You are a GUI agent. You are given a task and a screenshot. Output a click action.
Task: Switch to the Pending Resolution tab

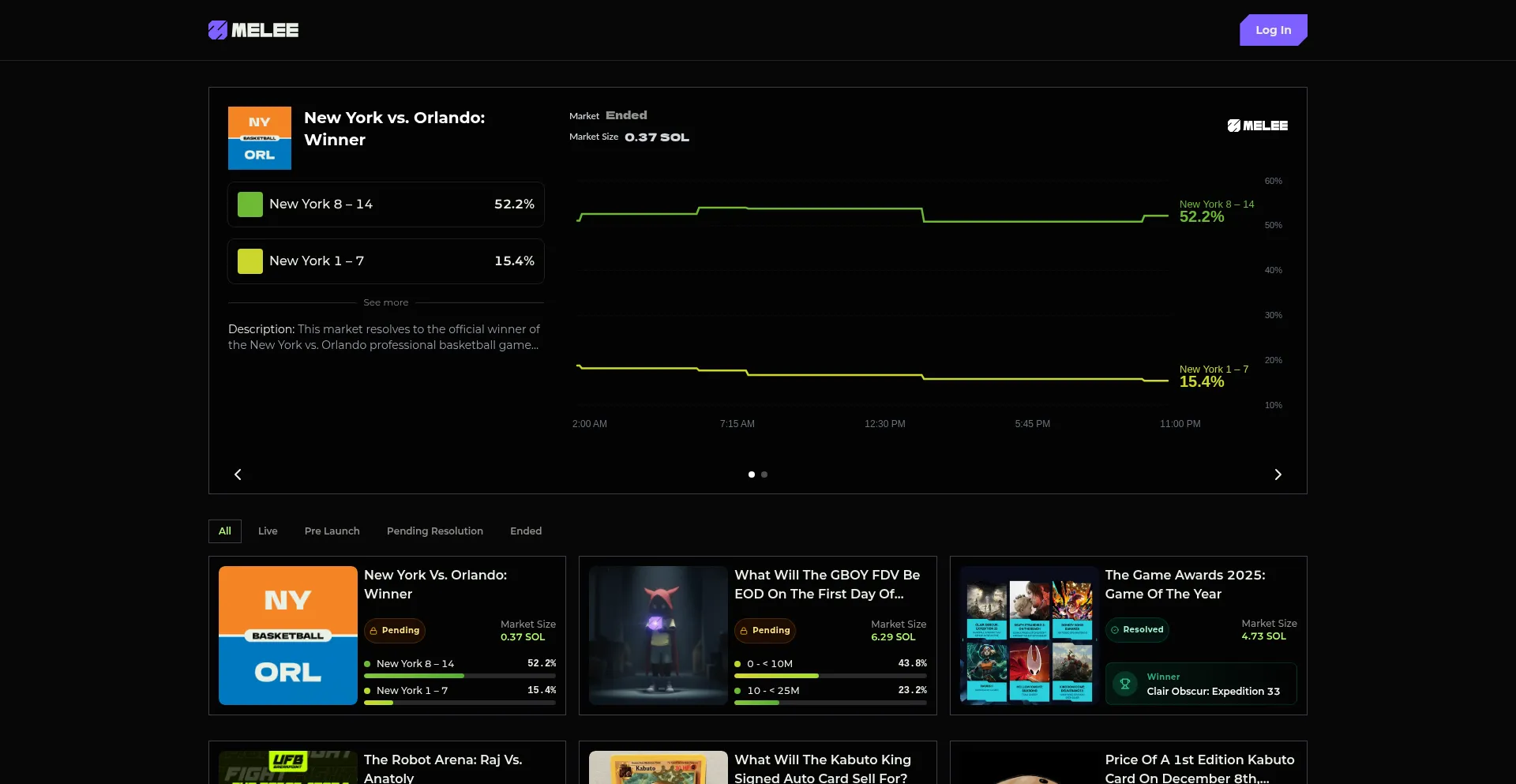click(434, 531)
